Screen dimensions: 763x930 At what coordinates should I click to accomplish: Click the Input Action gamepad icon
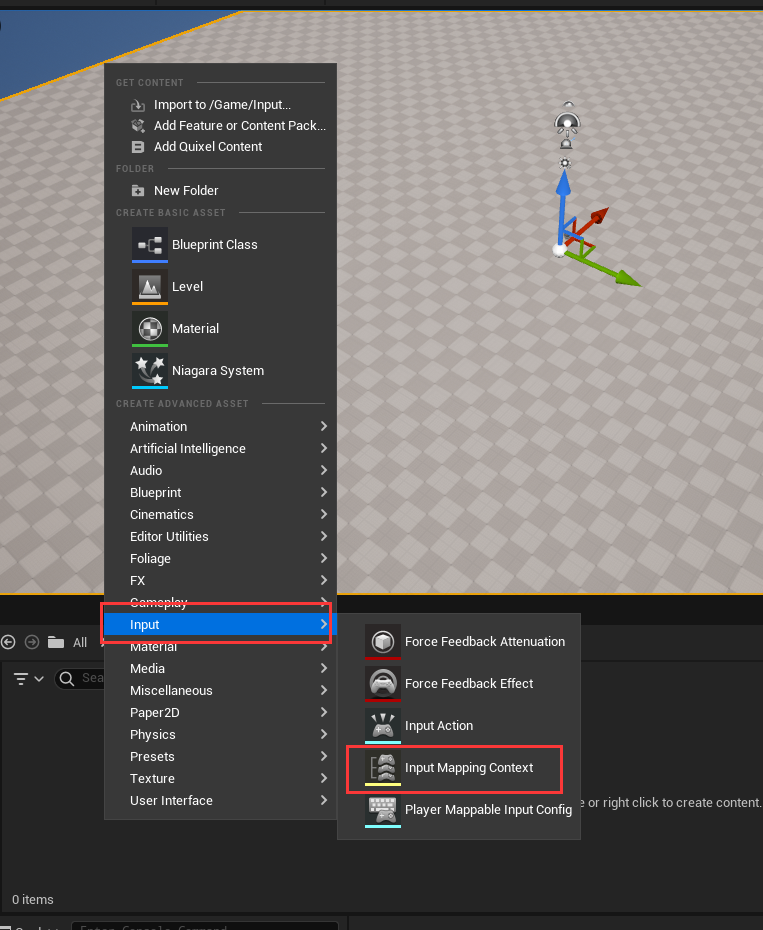(382, 726)
